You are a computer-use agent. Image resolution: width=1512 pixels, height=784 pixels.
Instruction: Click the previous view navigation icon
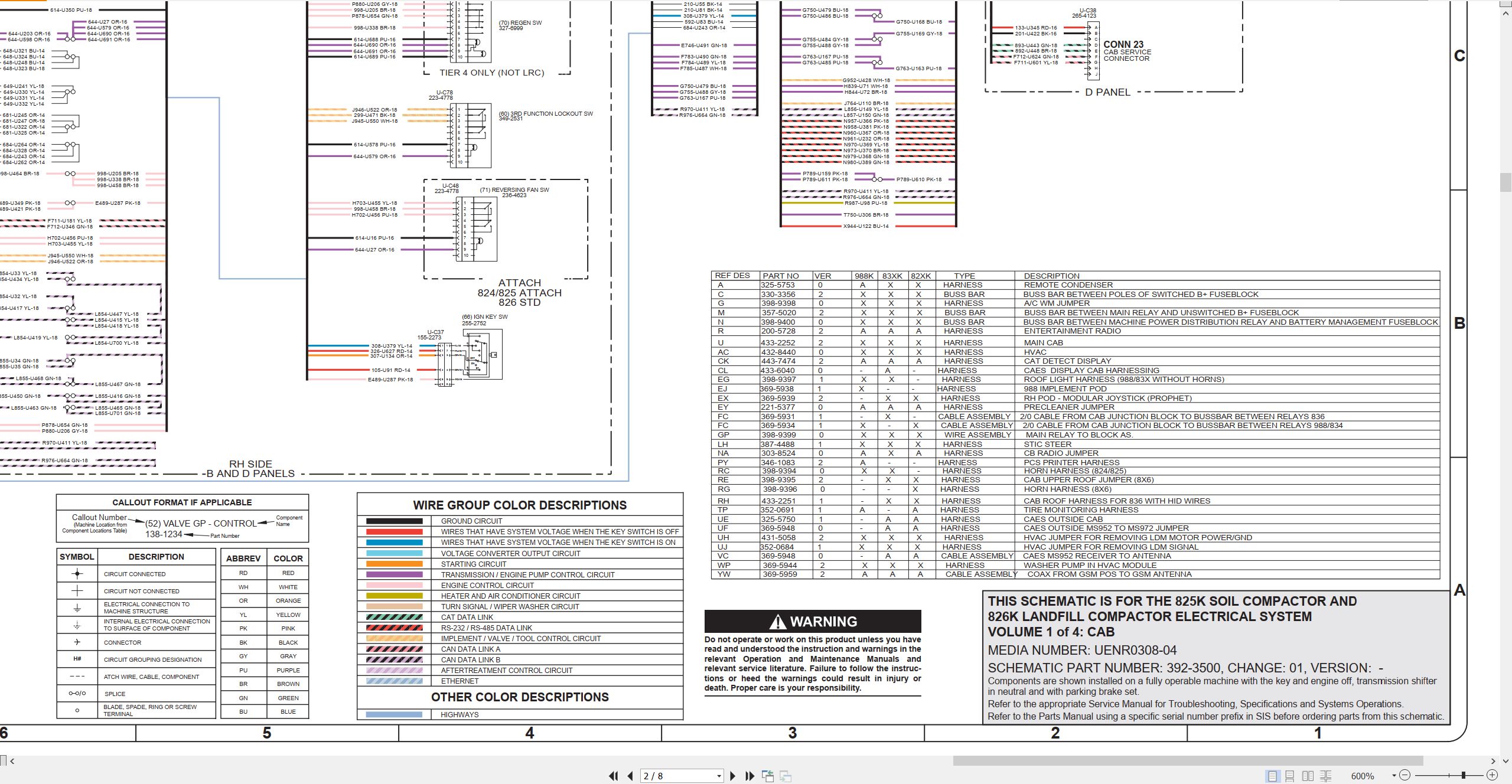click(x=768, y=776)
